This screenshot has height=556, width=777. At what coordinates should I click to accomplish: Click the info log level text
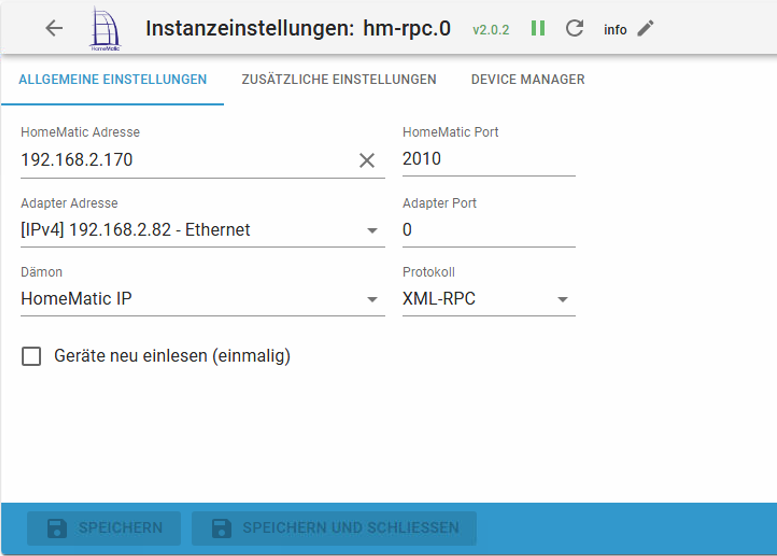[x=615, y=30]
